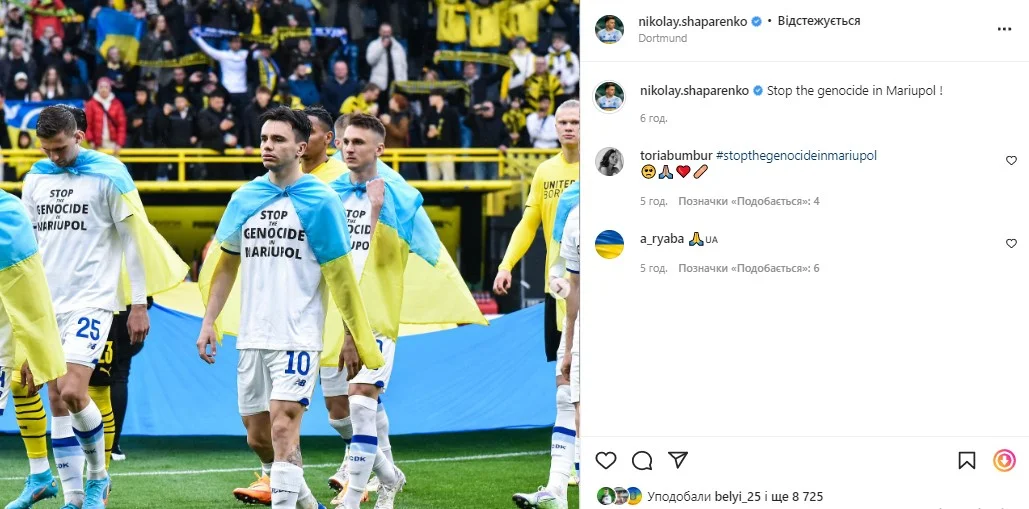The width and height of the screenshot is (1029, 509).
Task: Click the pink download extension icon
Action: point(1004,460)
